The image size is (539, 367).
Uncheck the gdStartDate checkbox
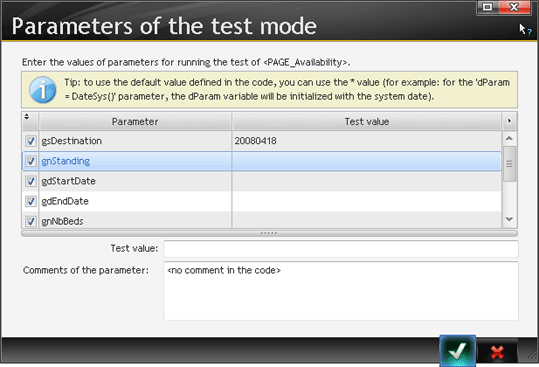point(31,181)
